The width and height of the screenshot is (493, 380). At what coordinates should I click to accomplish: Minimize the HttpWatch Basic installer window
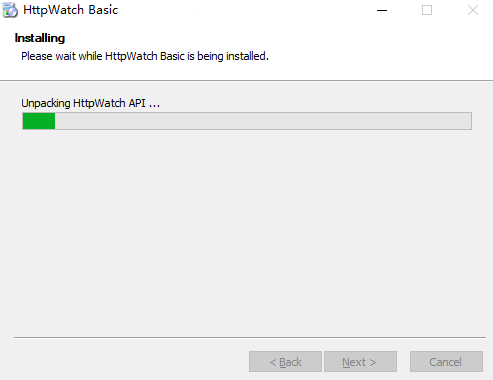click(x=382, y=10)
